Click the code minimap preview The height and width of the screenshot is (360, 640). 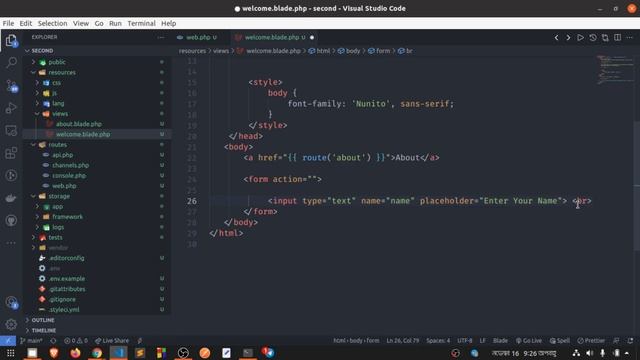pyautogui.click(x=616, y=69)
